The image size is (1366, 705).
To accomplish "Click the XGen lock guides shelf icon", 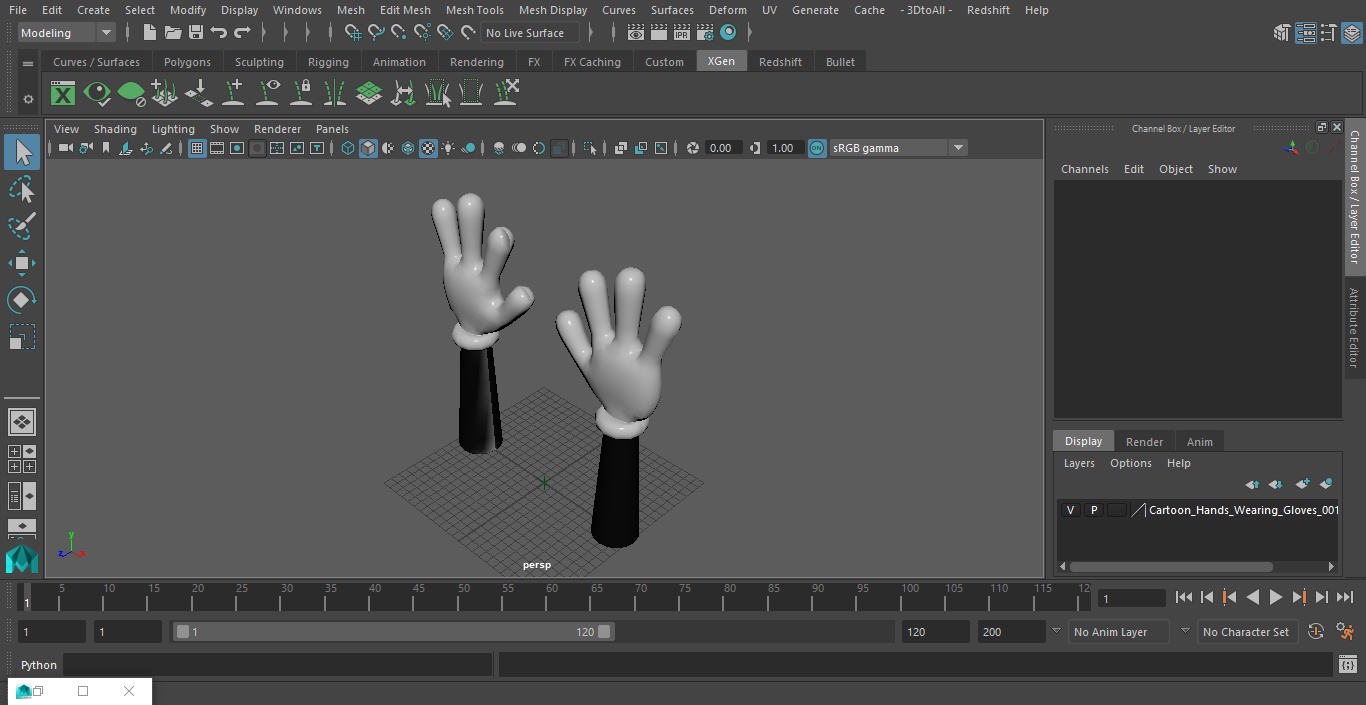I will pyautogui.click(x=301, y=94).
